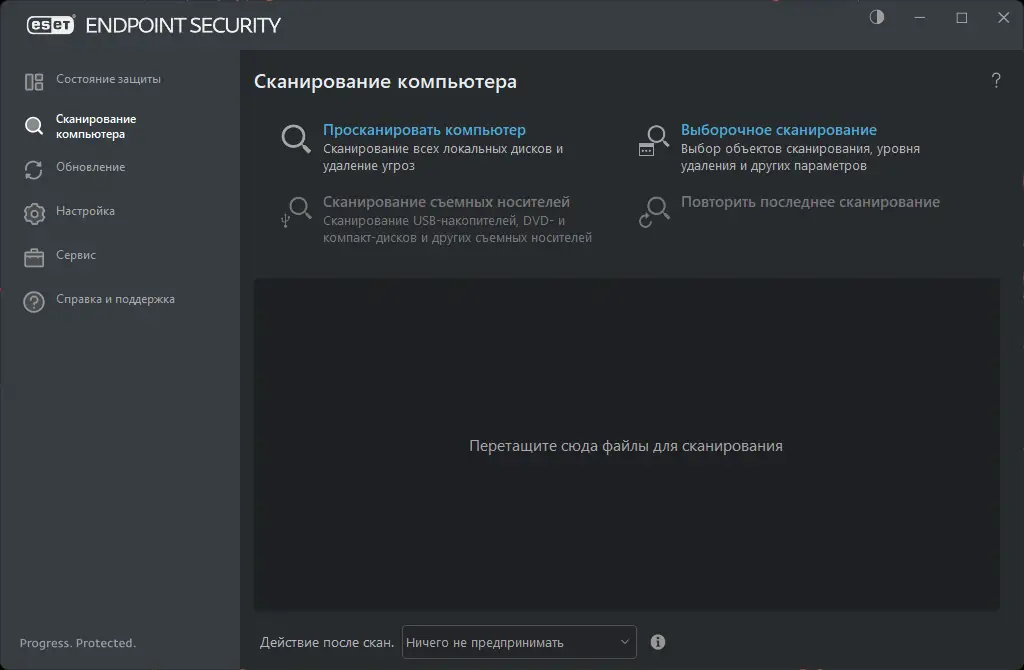
Task: Click the Настройка gear icon
Action: [x=34, y=211]
